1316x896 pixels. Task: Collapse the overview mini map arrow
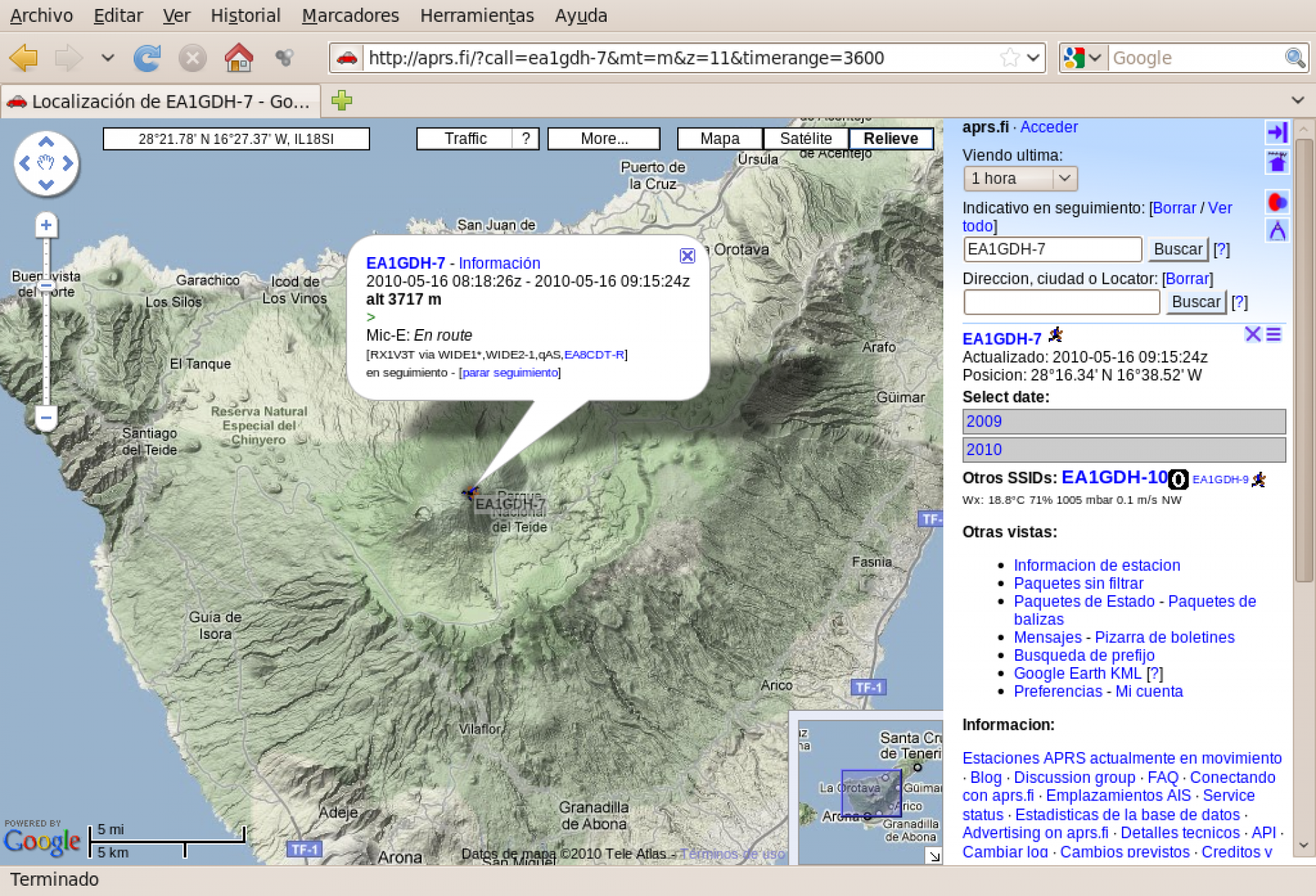934,856
